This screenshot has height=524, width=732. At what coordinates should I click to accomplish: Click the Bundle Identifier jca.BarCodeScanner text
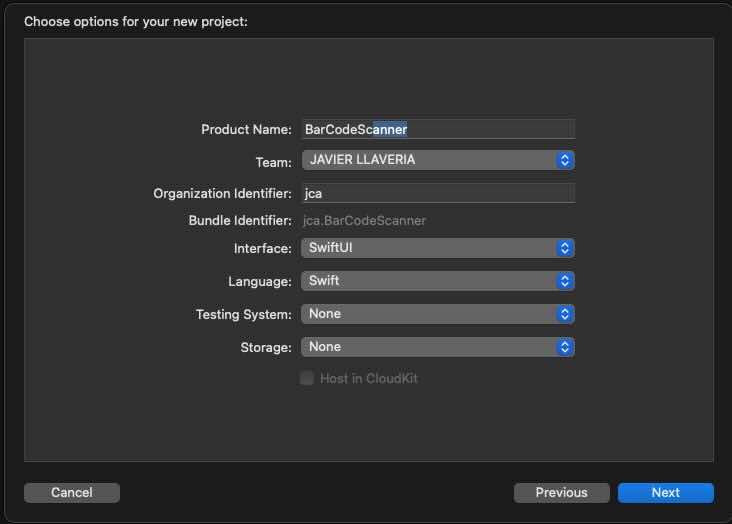(365, 220)
